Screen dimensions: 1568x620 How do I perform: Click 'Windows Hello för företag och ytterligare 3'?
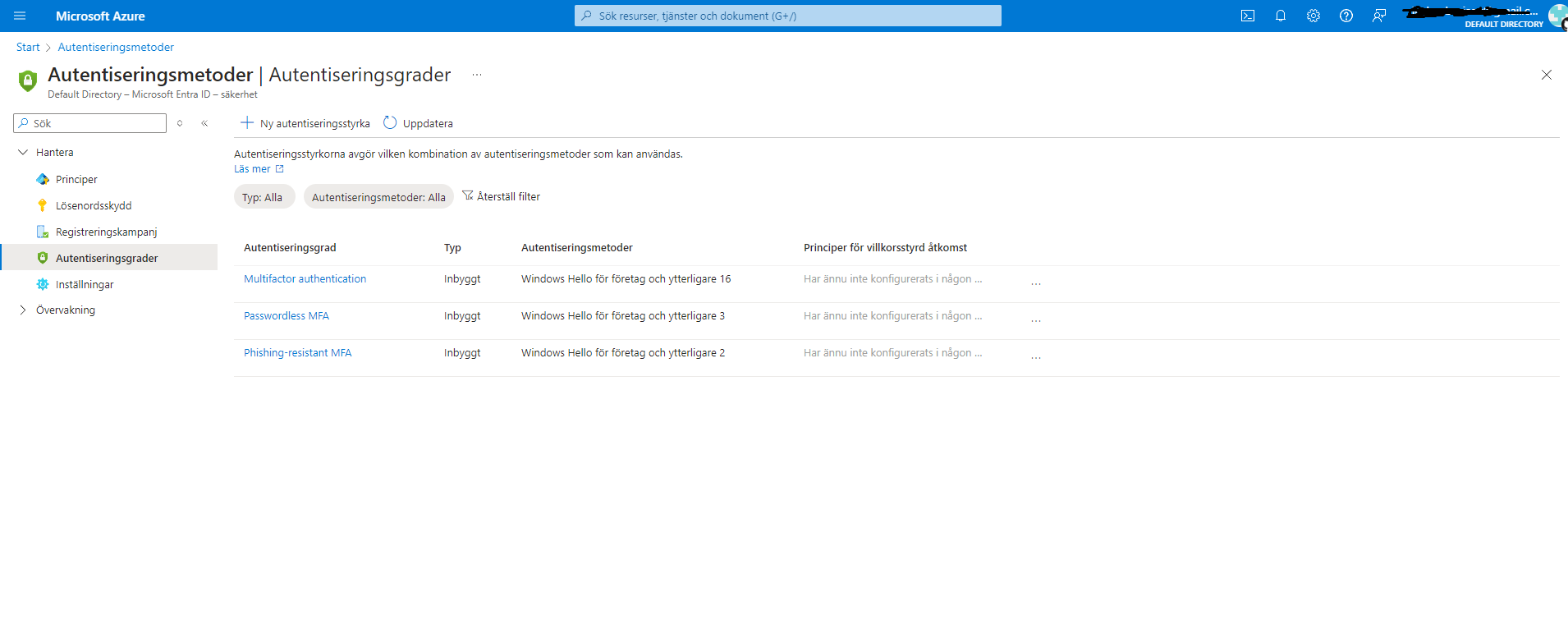[x=623, y=315]
